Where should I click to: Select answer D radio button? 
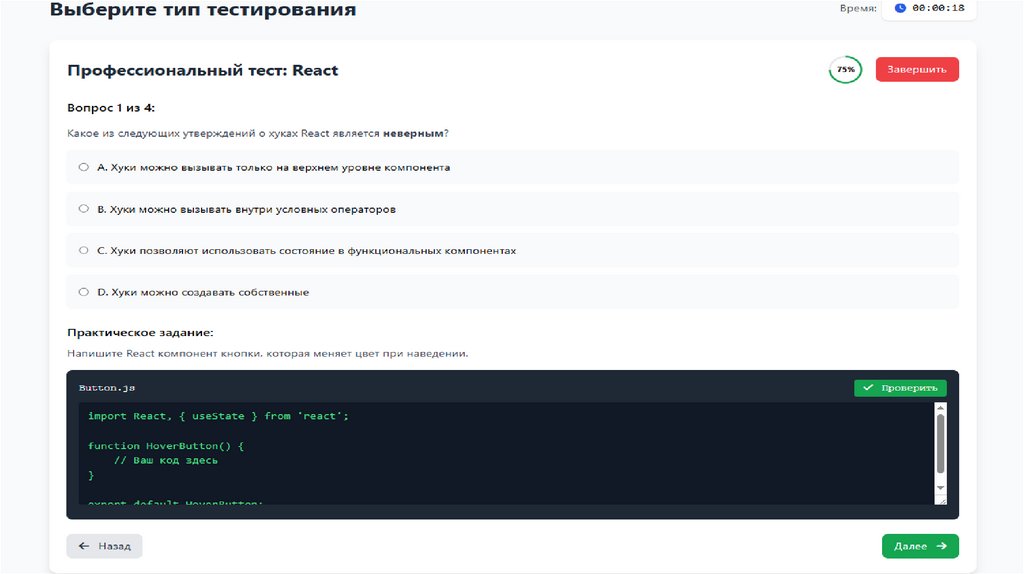(x=84, y=292)
